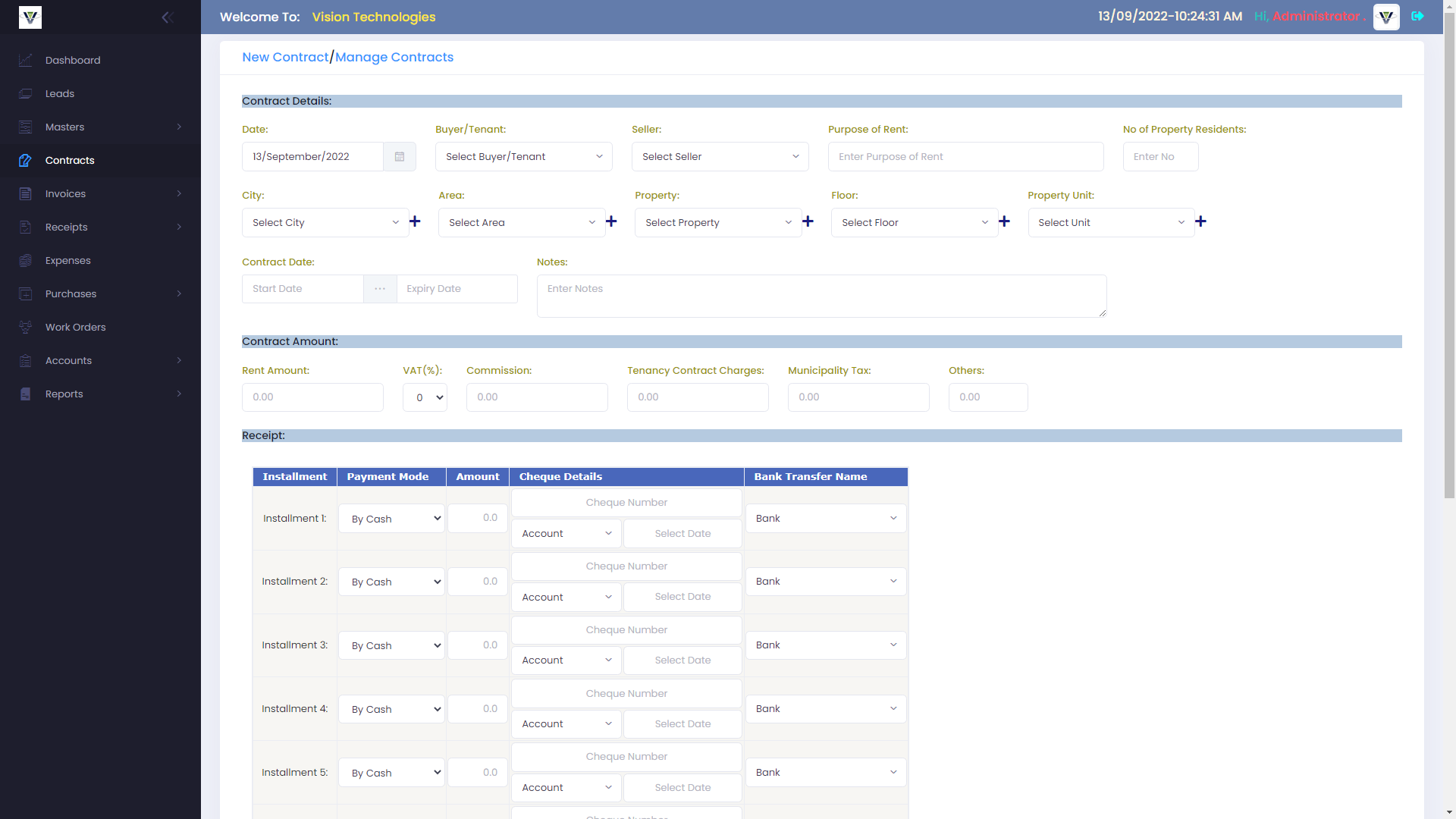Open Dashboard from the sidebar icon
This screenshot has height=819, width=1456.
coord(25,60)
